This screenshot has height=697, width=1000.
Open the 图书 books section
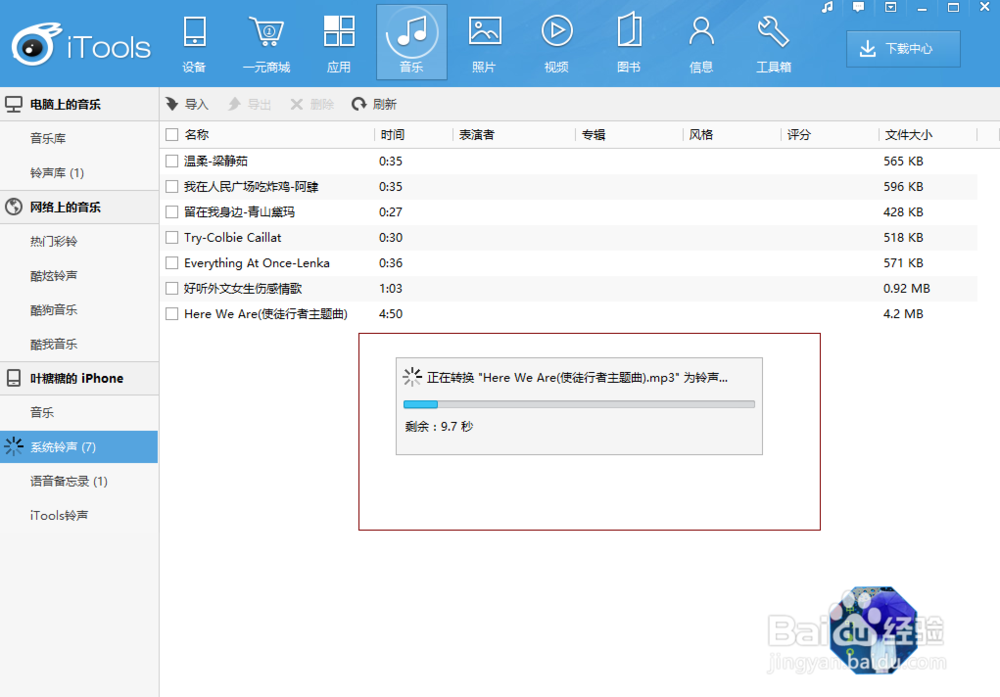point(629,43)
